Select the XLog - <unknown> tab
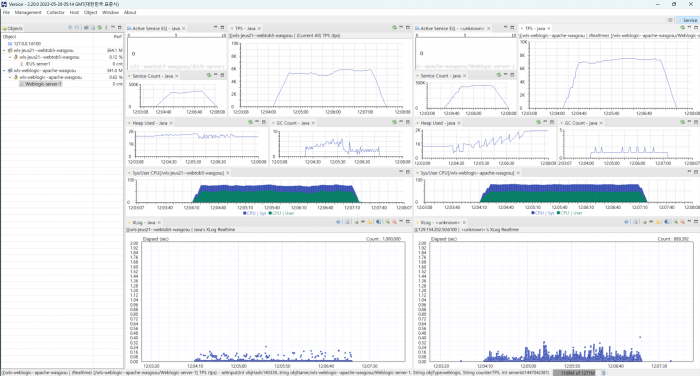Image resolution: width=700 pixels, height=376 pixels. (440, 222)
